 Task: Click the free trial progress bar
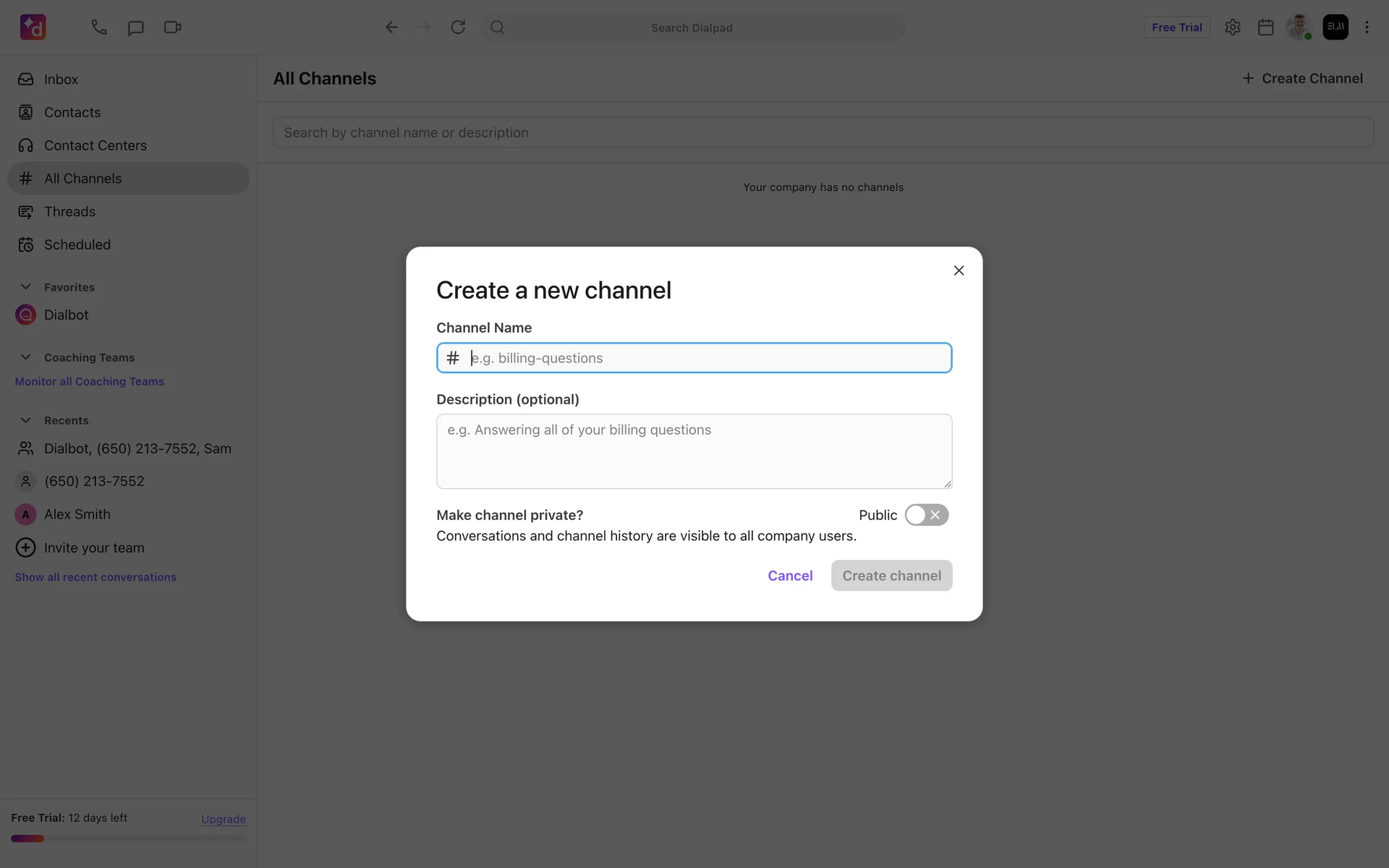pyautogui.click(x=129, y=839)
